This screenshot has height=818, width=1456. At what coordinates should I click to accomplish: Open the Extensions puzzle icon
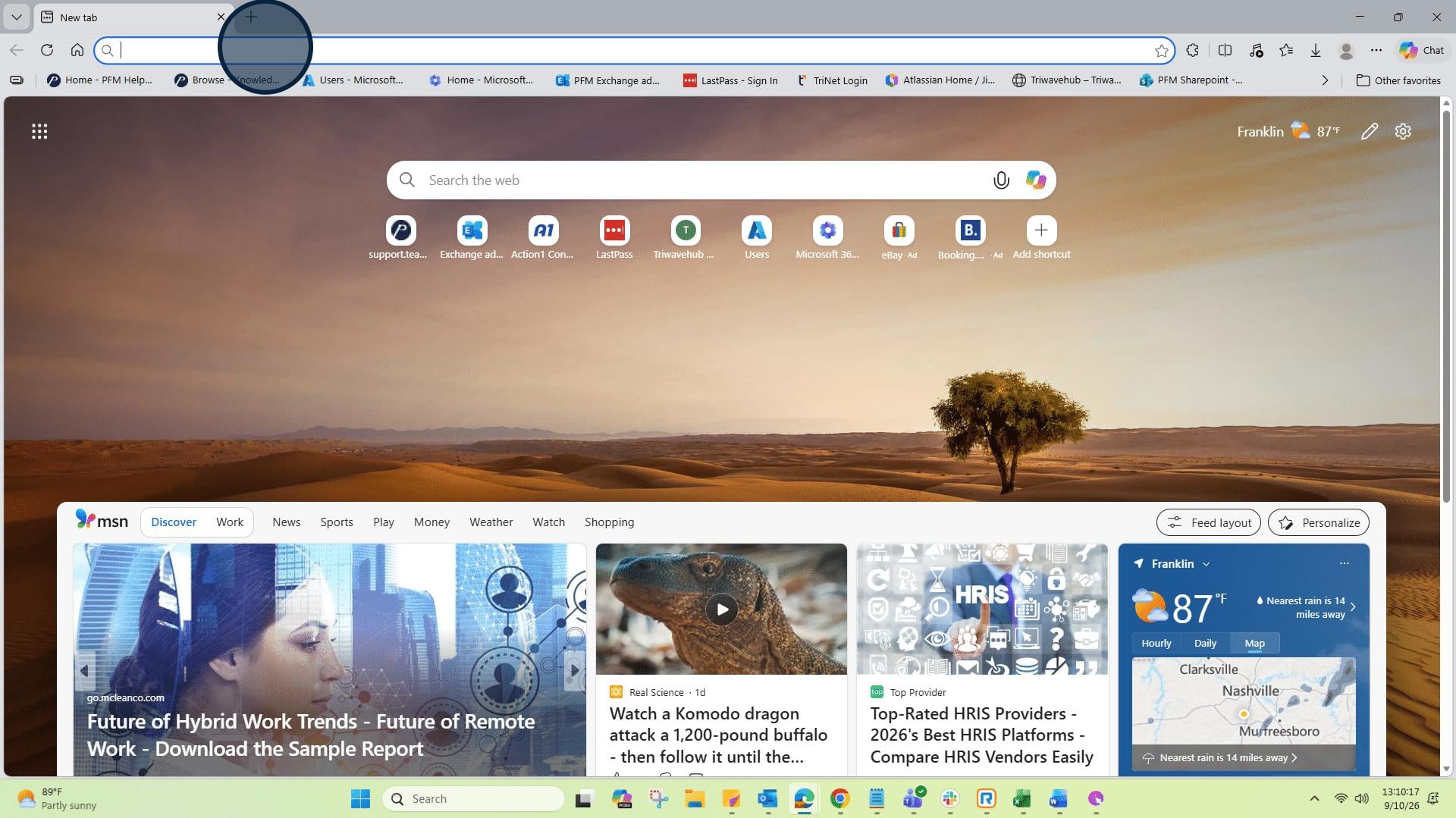pos(1193,50)
